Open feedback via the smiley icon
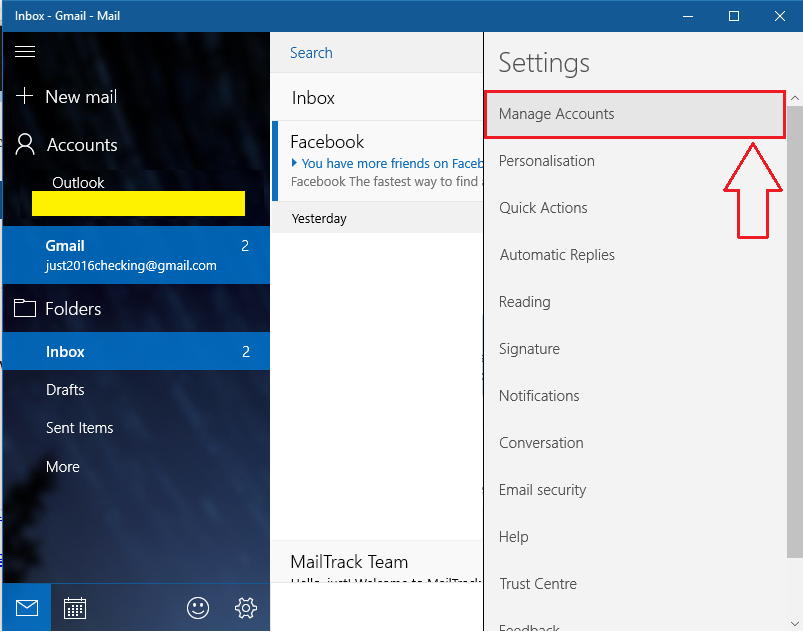 tap(197, 607)
